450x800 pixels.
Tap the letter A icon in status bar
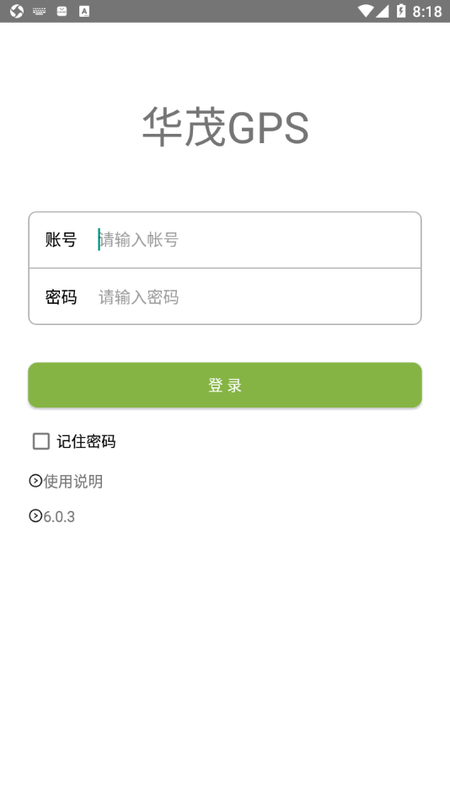[x=84, y=11]
